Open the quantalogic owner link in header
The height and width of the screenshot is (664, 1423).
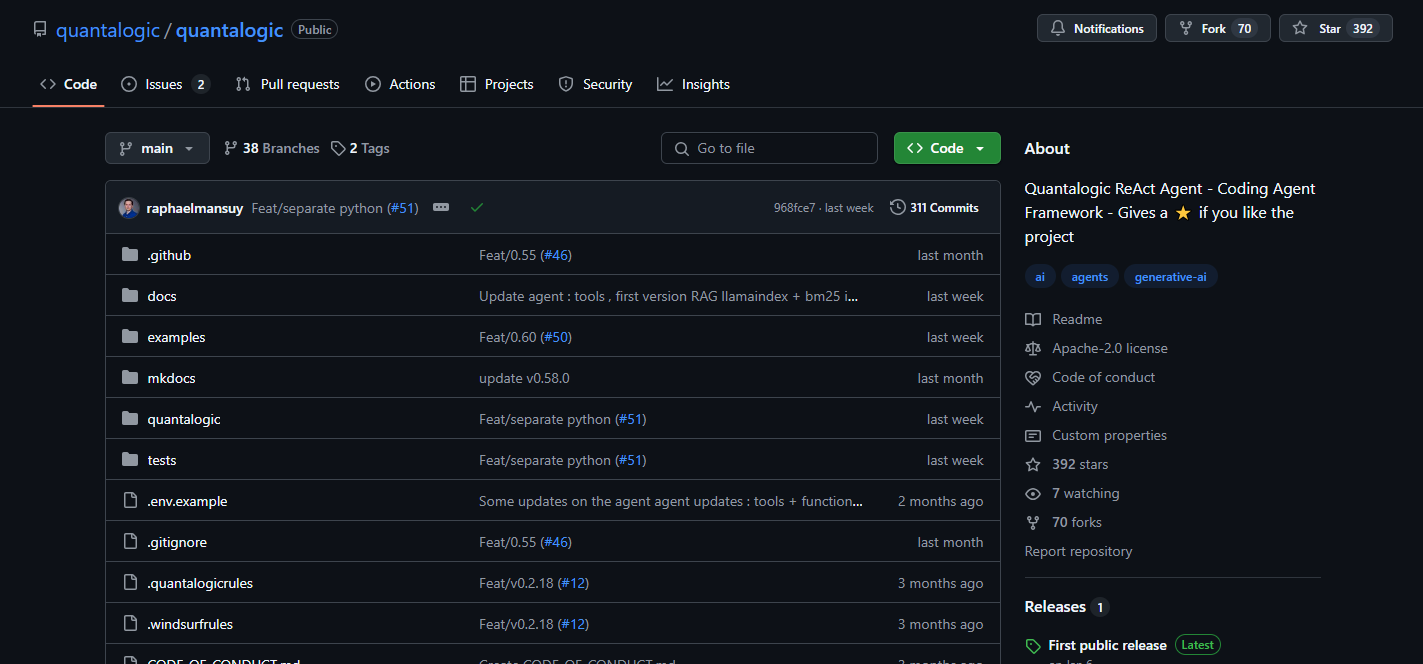[x=108, y=30]
